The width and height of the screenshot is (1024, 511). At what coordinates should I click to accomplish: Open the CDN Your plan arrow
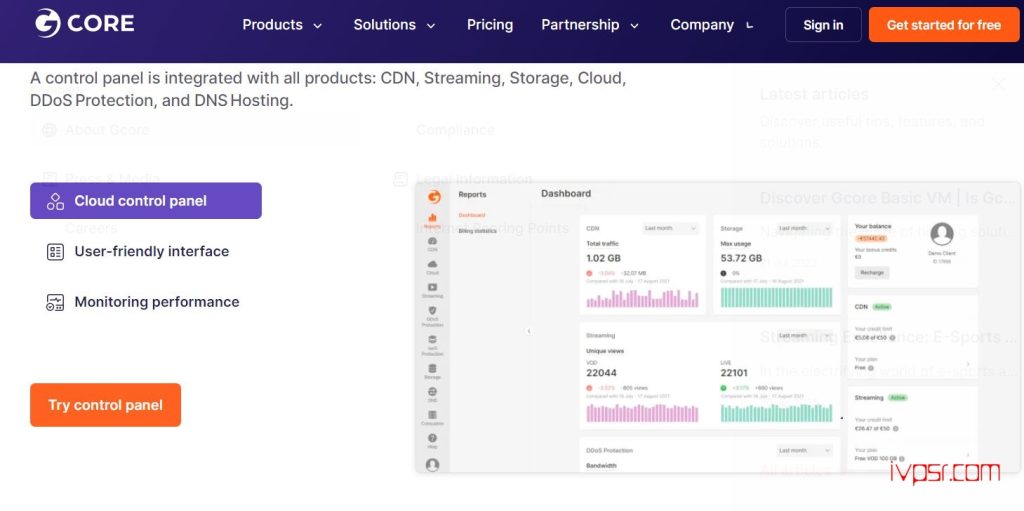(x=968, y=363)
